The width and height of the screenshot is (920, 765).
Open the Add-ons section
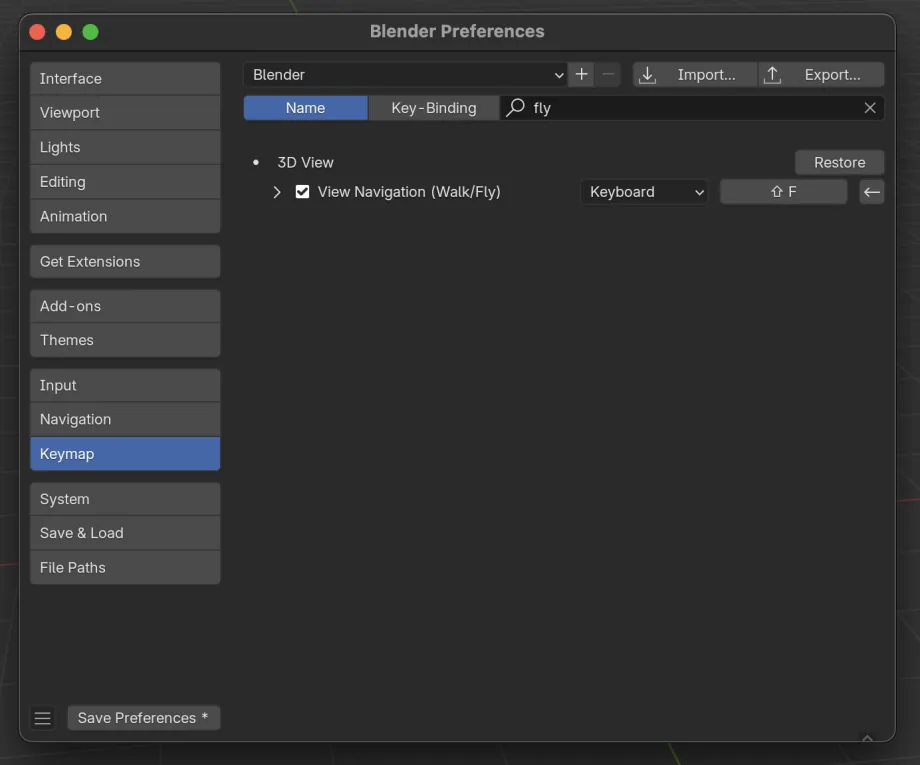pos(125,306)
